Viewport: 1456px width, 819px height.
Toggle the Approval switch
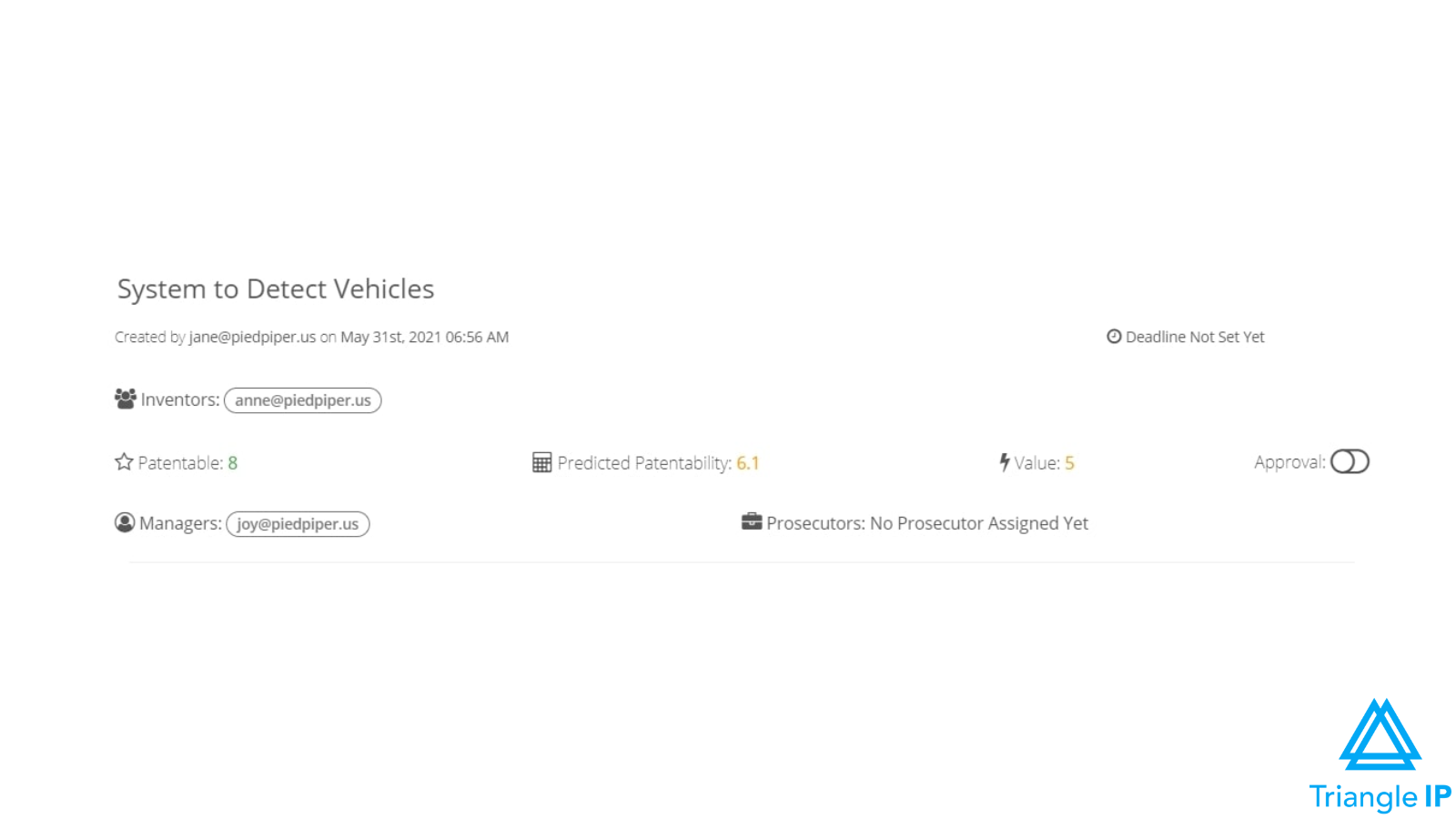[1350, 462]
